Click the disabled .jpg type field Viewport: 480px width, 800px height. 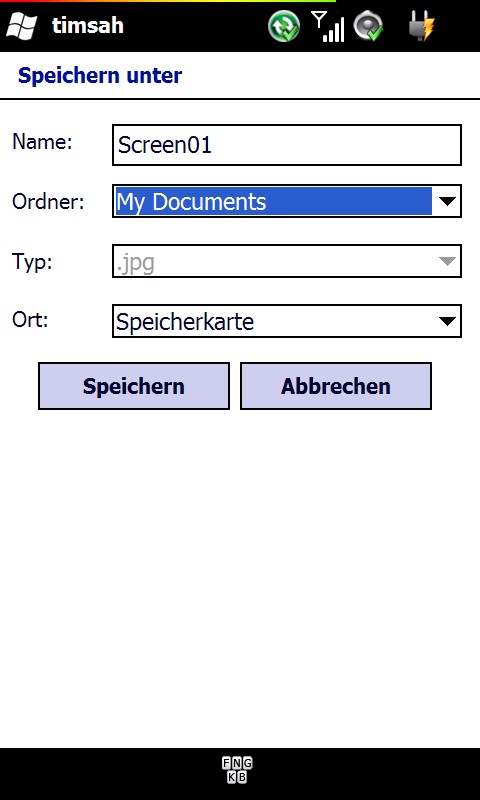[287, 261]
